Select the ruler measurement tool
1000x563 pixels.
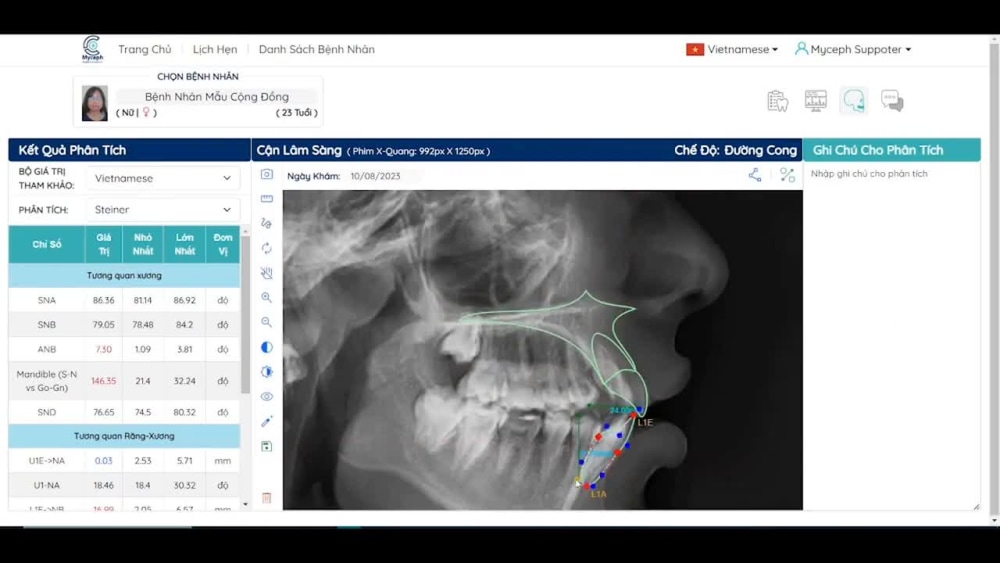(x=267, y=199)
